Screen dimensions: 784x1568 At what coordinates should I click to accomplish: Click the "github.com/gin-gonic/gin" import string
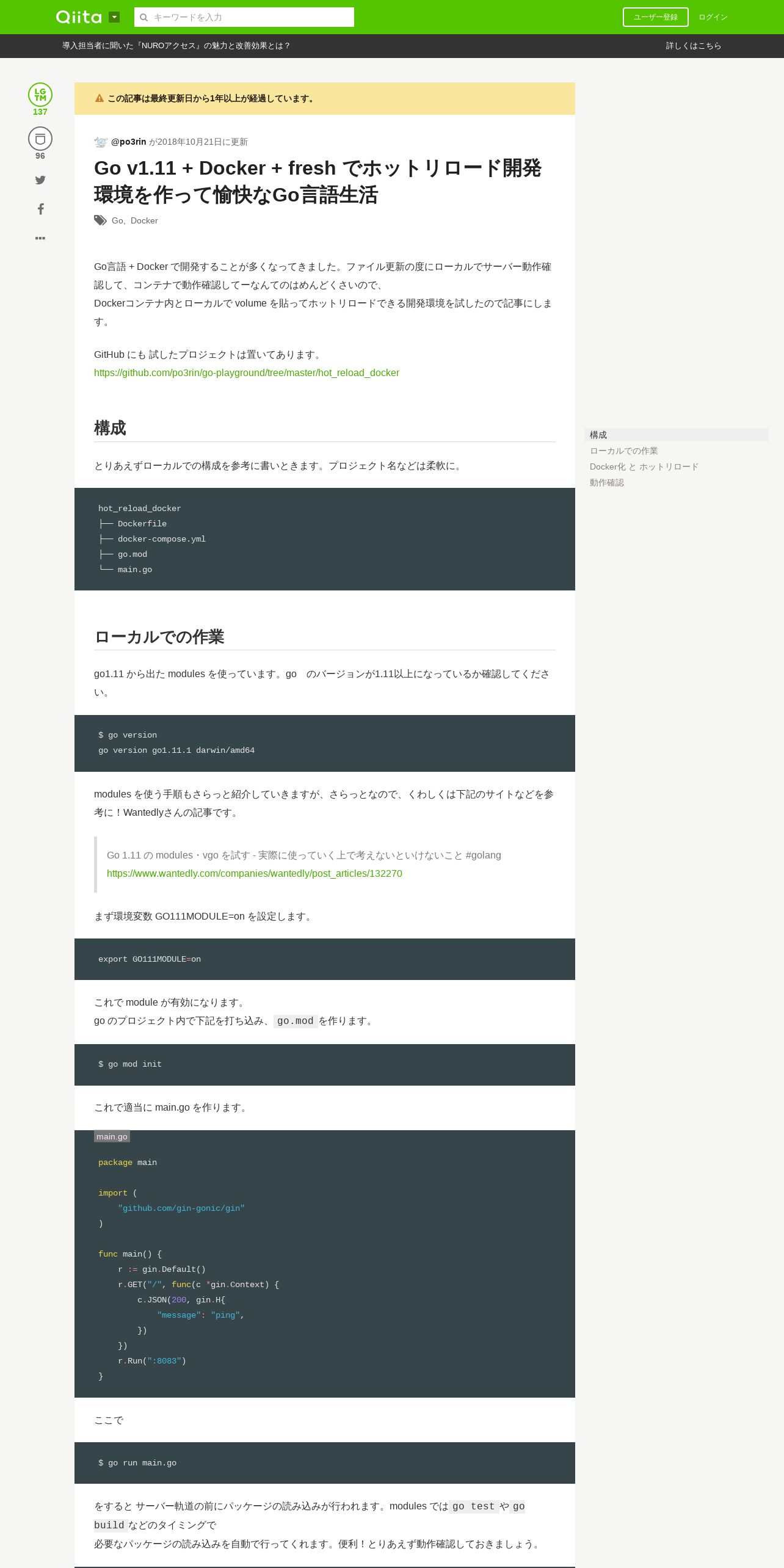click(x=181, y=1208)
